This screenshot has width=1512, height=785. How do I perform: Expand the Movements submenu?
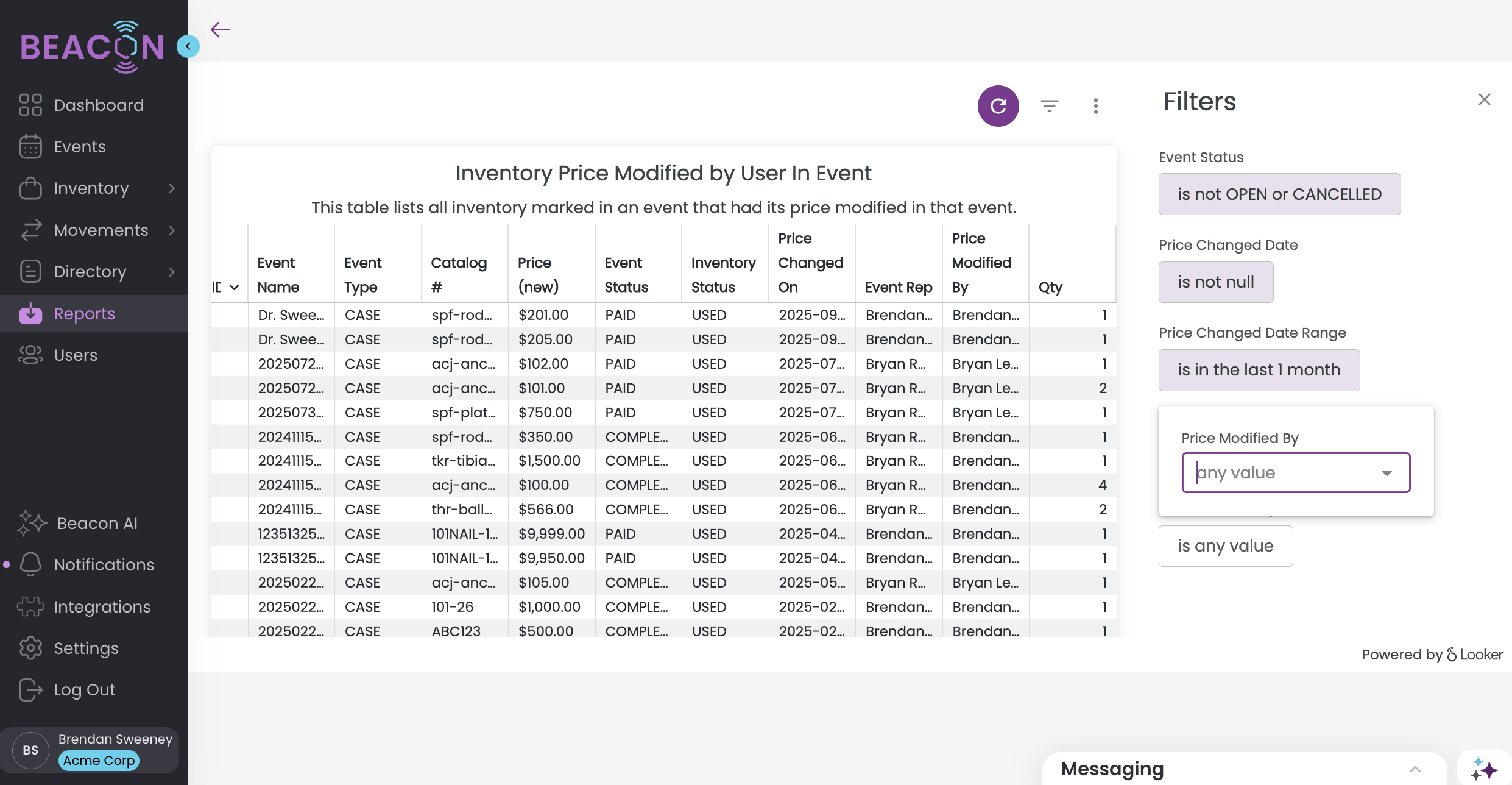(x=172, y=230)
